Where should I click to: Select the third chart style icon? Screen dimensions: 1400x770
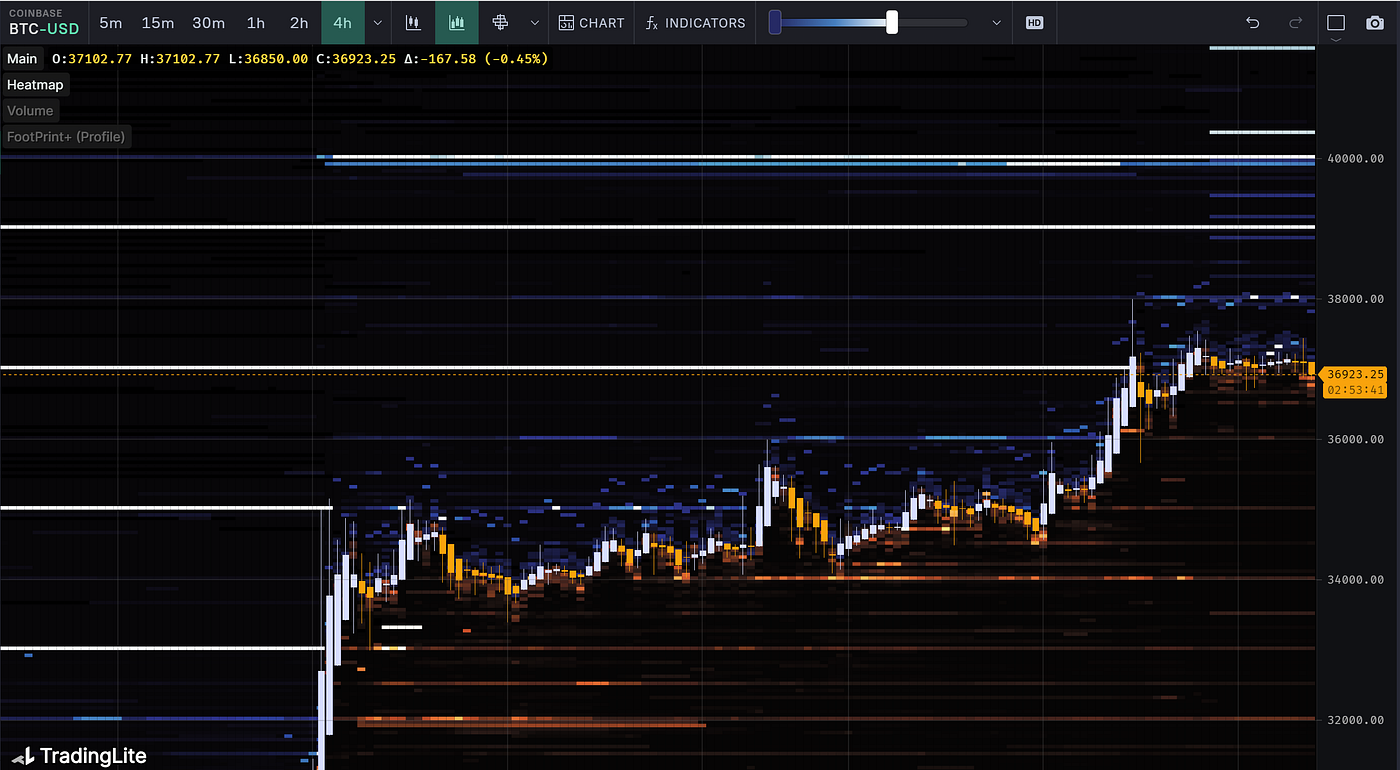(x=500, y=22)
